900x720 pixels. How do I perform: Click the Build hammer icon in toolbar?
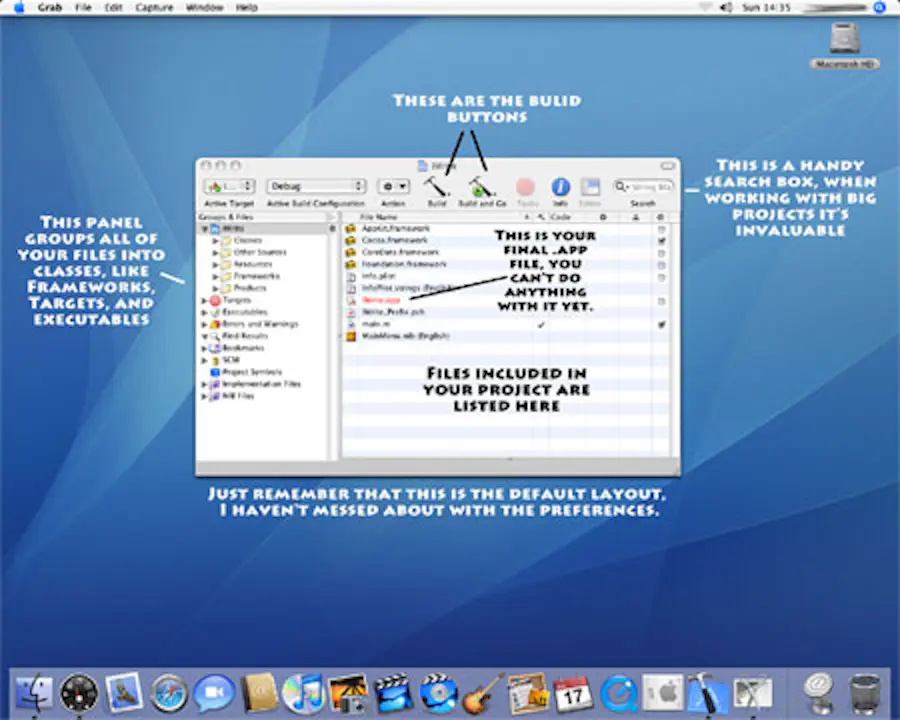pos(435,187)
